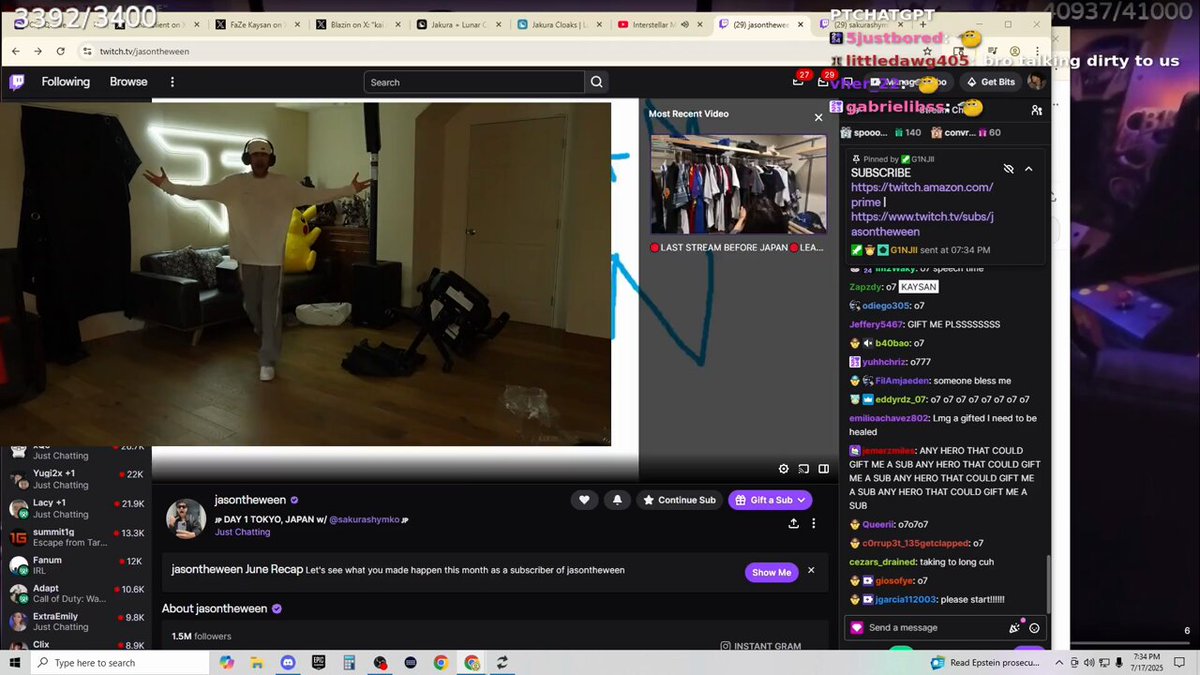
Task: Click the Windows Start button
Action: [15, 663]
